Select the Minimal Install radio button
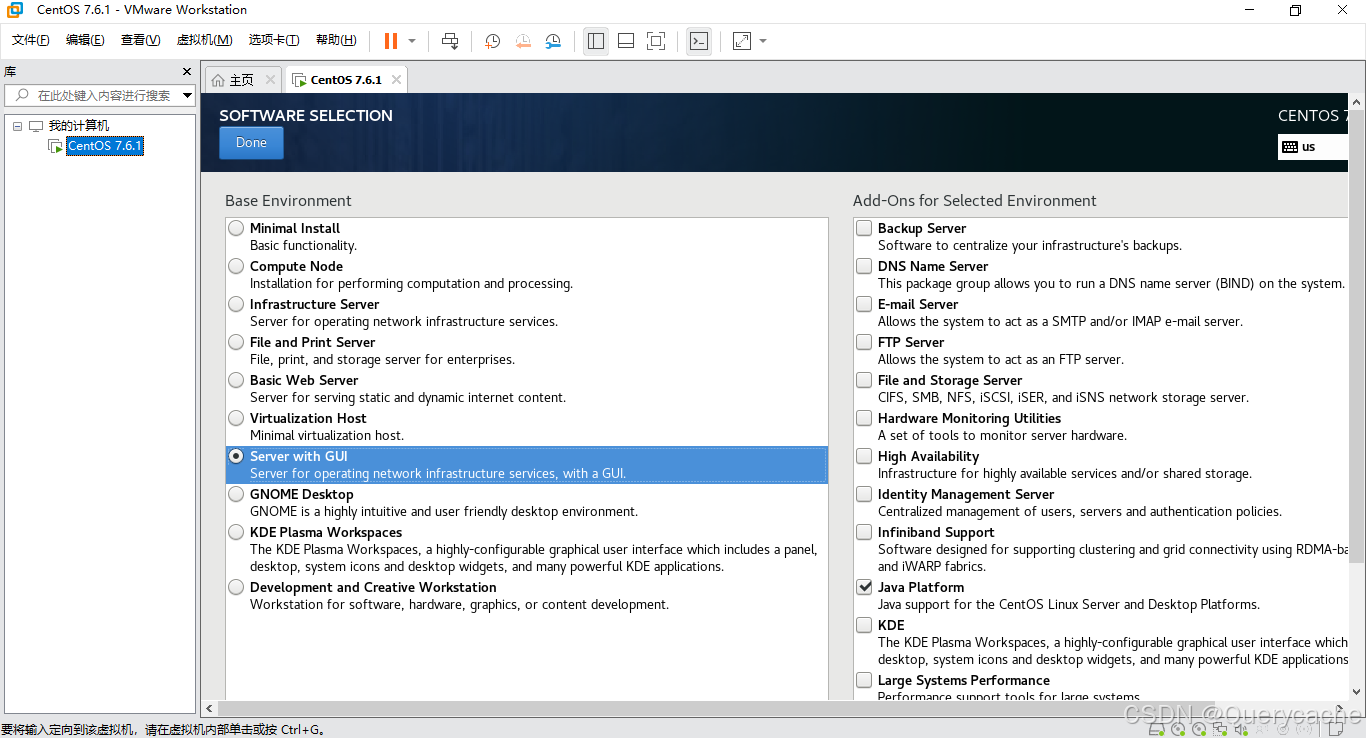Screen dimensions: 1366x738 point(236,228)
